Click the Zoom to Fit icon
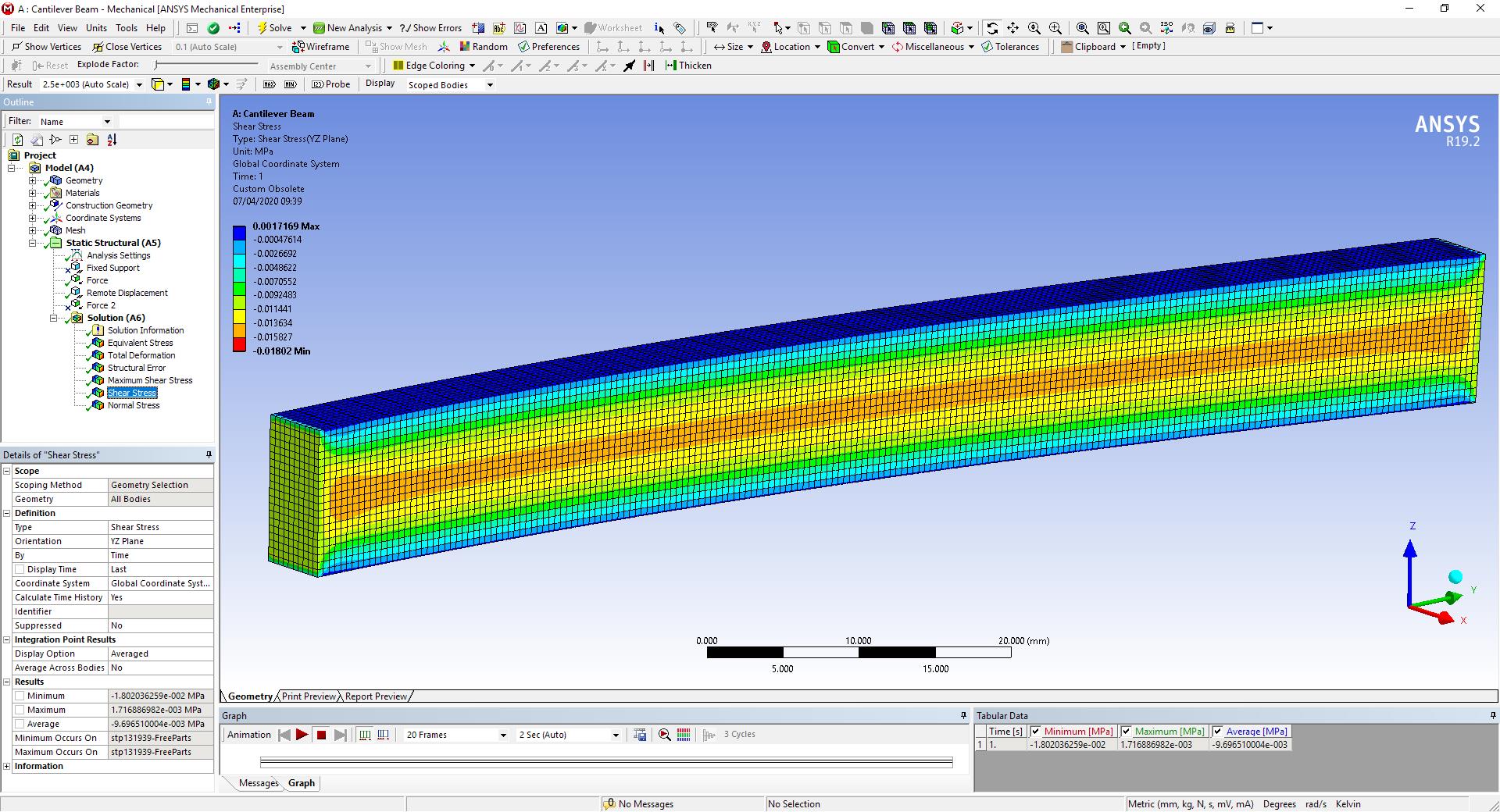Screen dimensions: 1500x812 click(x=1082, y=28)
